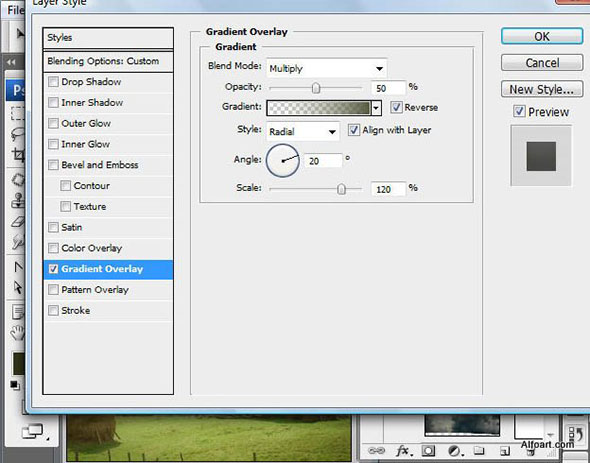
Task: Click the New Style... button
Action: pos(542,89)
